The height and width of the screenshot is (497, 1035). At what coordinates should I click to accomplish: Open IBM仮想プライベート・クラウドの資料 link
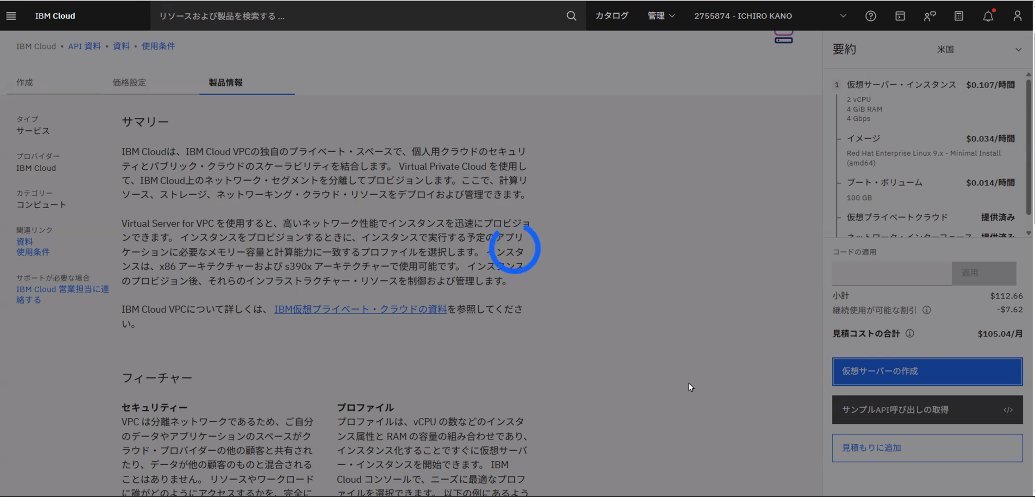[x=360, y=309]
